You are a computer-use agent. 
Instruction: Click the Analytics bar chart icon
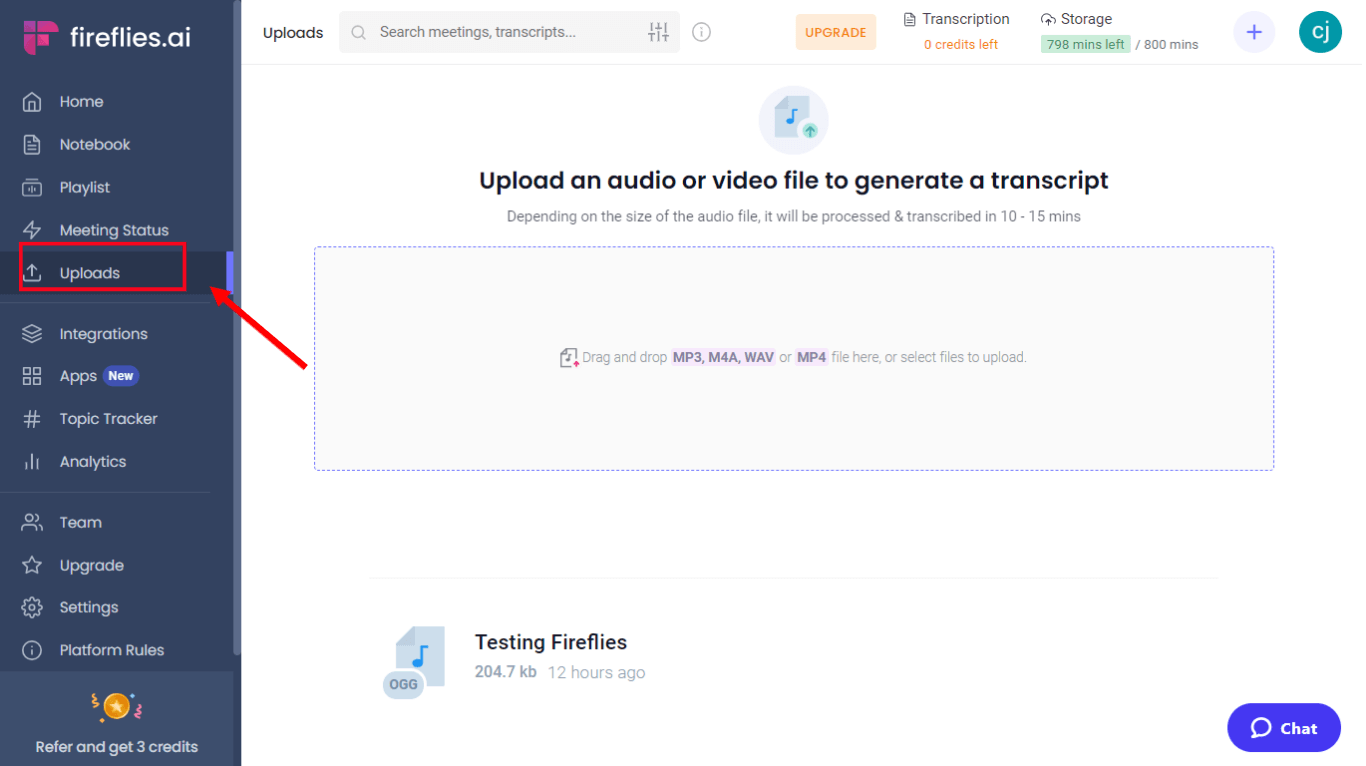tap(32, 462)
